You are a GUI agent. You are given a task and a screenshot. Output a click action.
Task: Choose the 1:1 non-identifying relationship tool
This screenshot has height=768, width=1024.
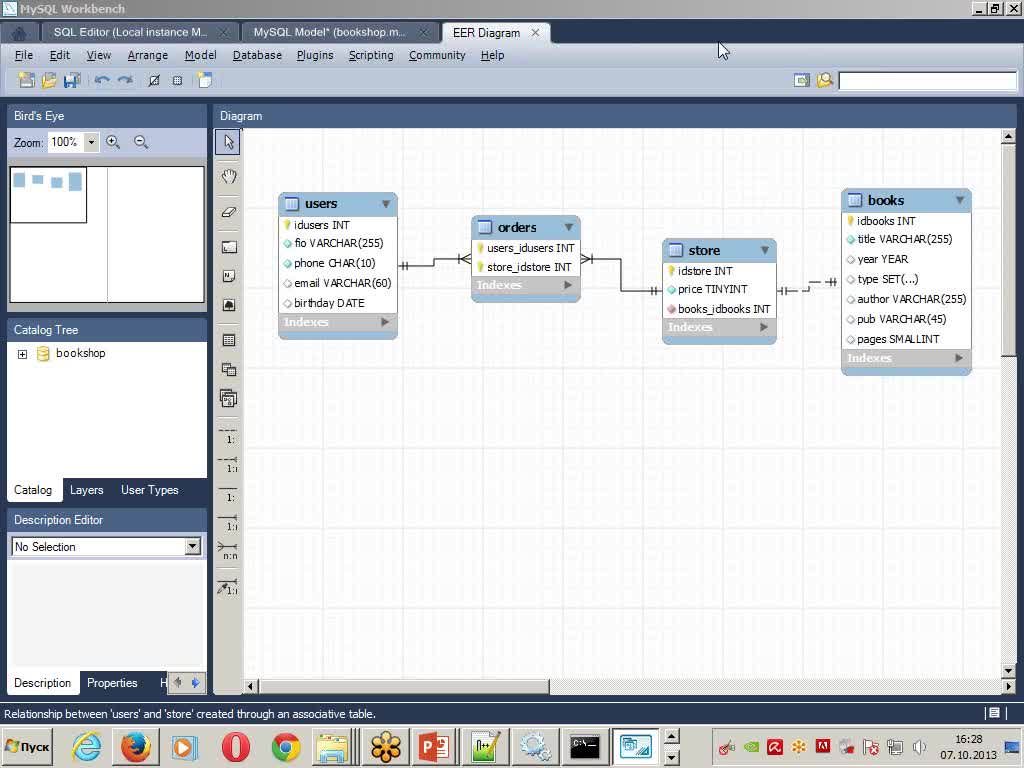tap(229, 435)
